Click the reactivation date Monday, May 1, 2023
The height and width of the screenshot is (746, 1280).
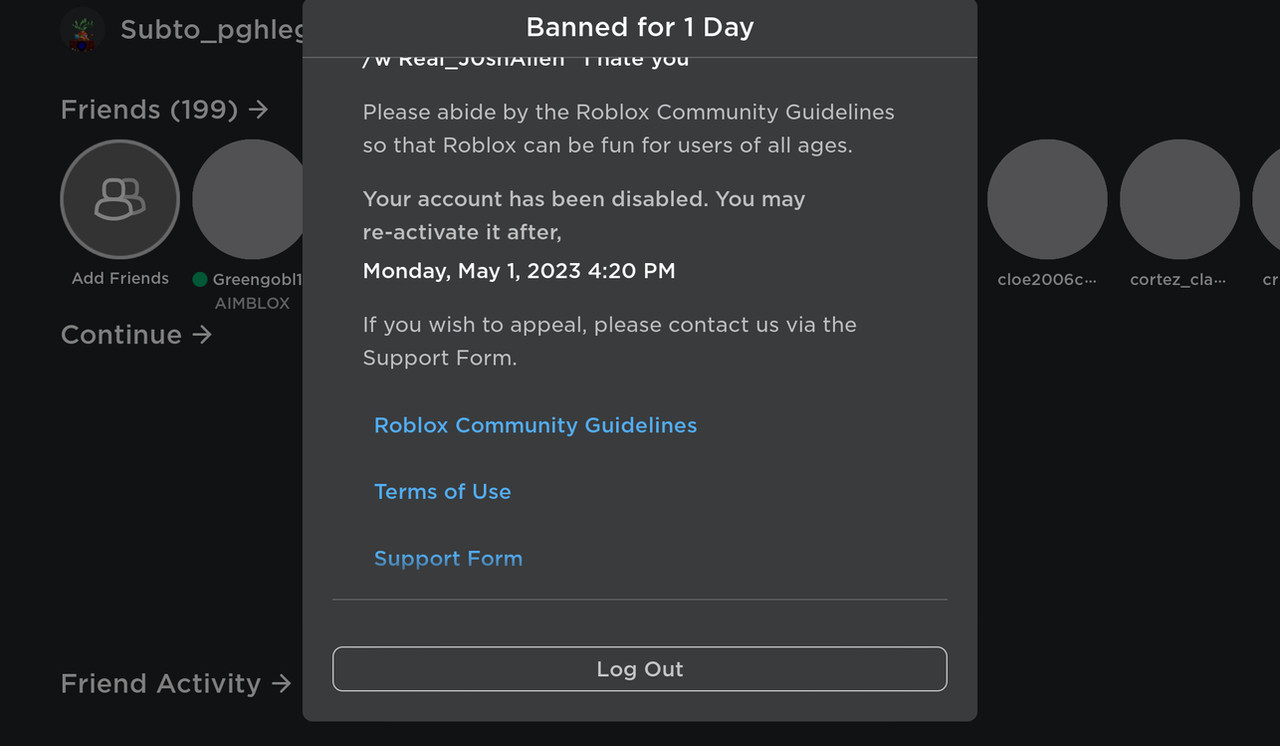(x=519, y=270)
